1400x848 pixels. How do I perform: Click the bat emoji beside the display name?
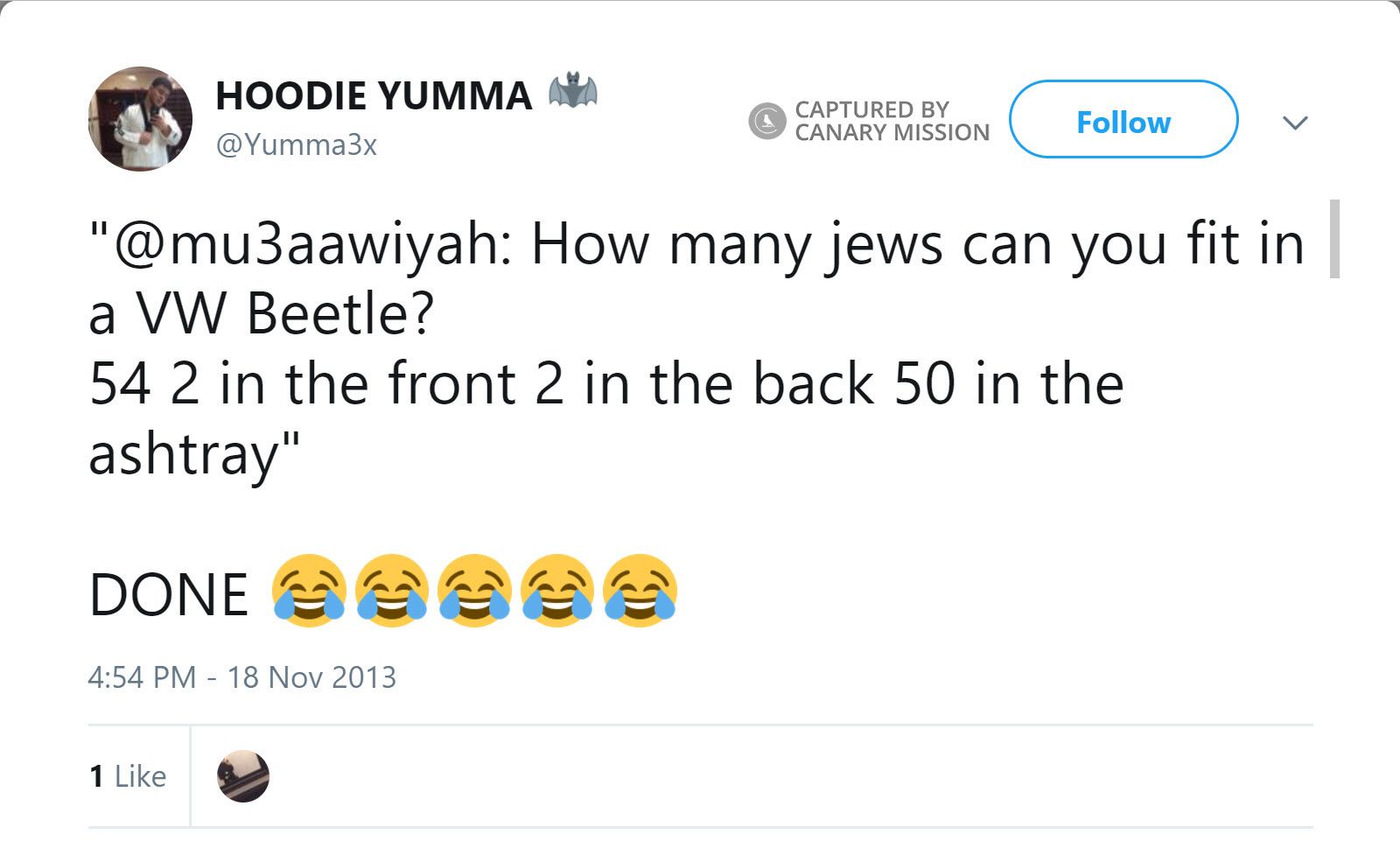572,90
